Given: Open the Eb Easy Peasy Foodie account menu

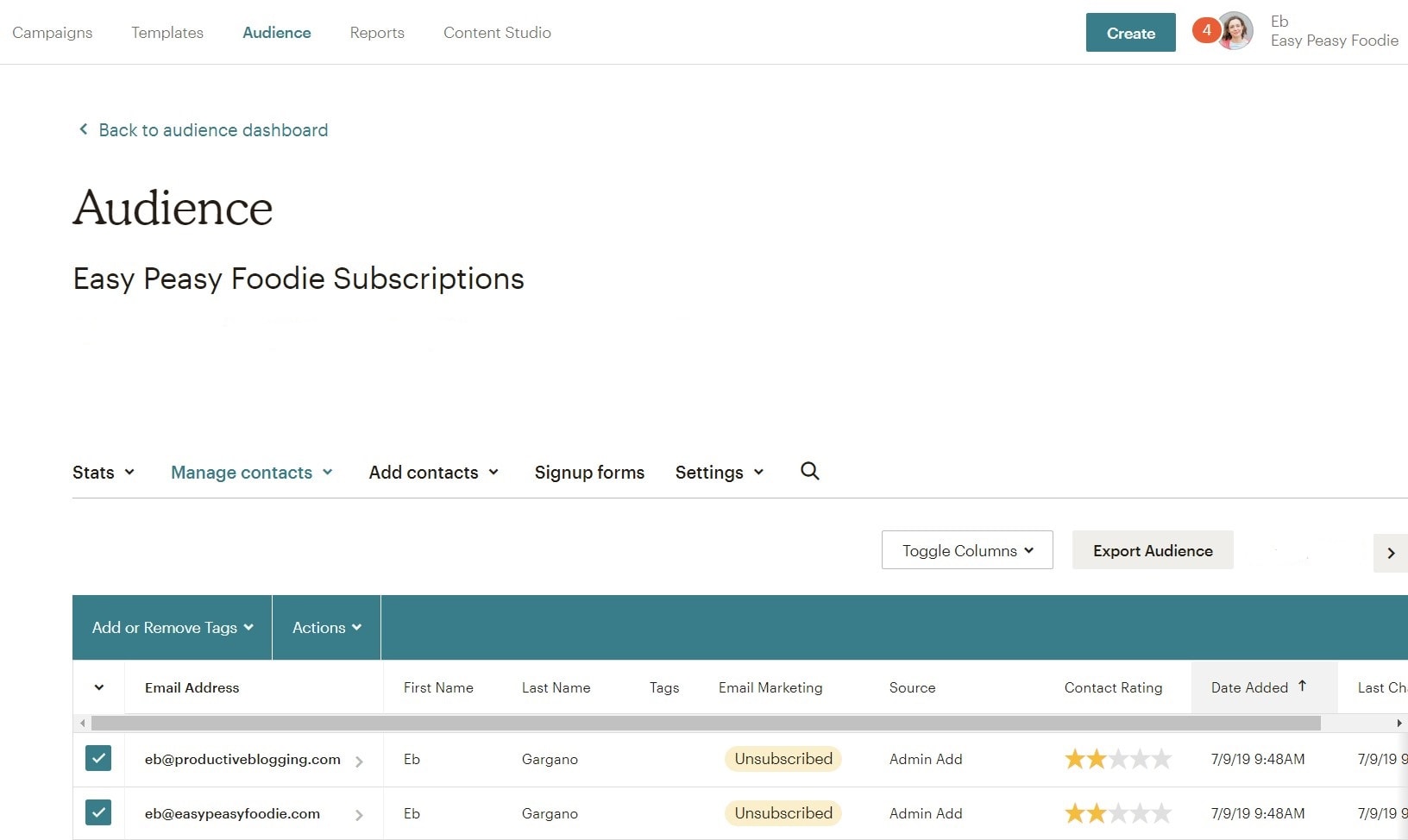Looking at the screenshot, I should (1334, 31).
